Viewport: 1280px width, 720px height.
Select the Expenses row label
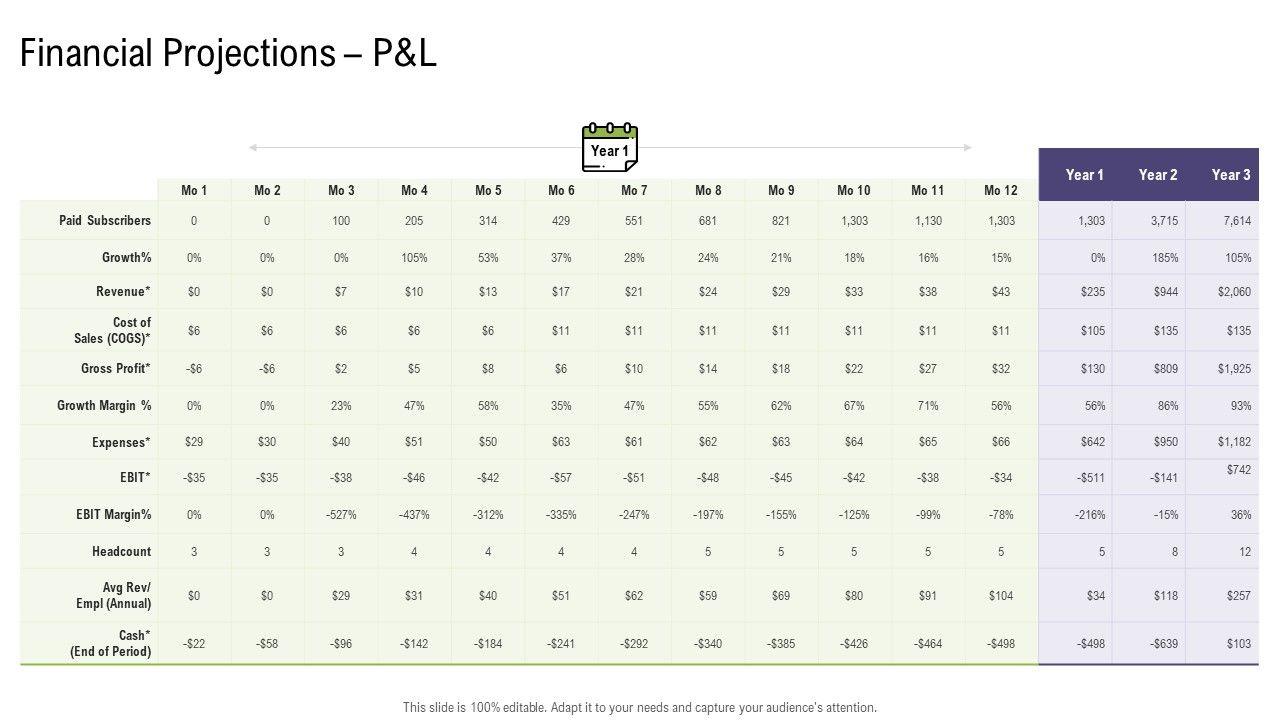tap(120, 442)
